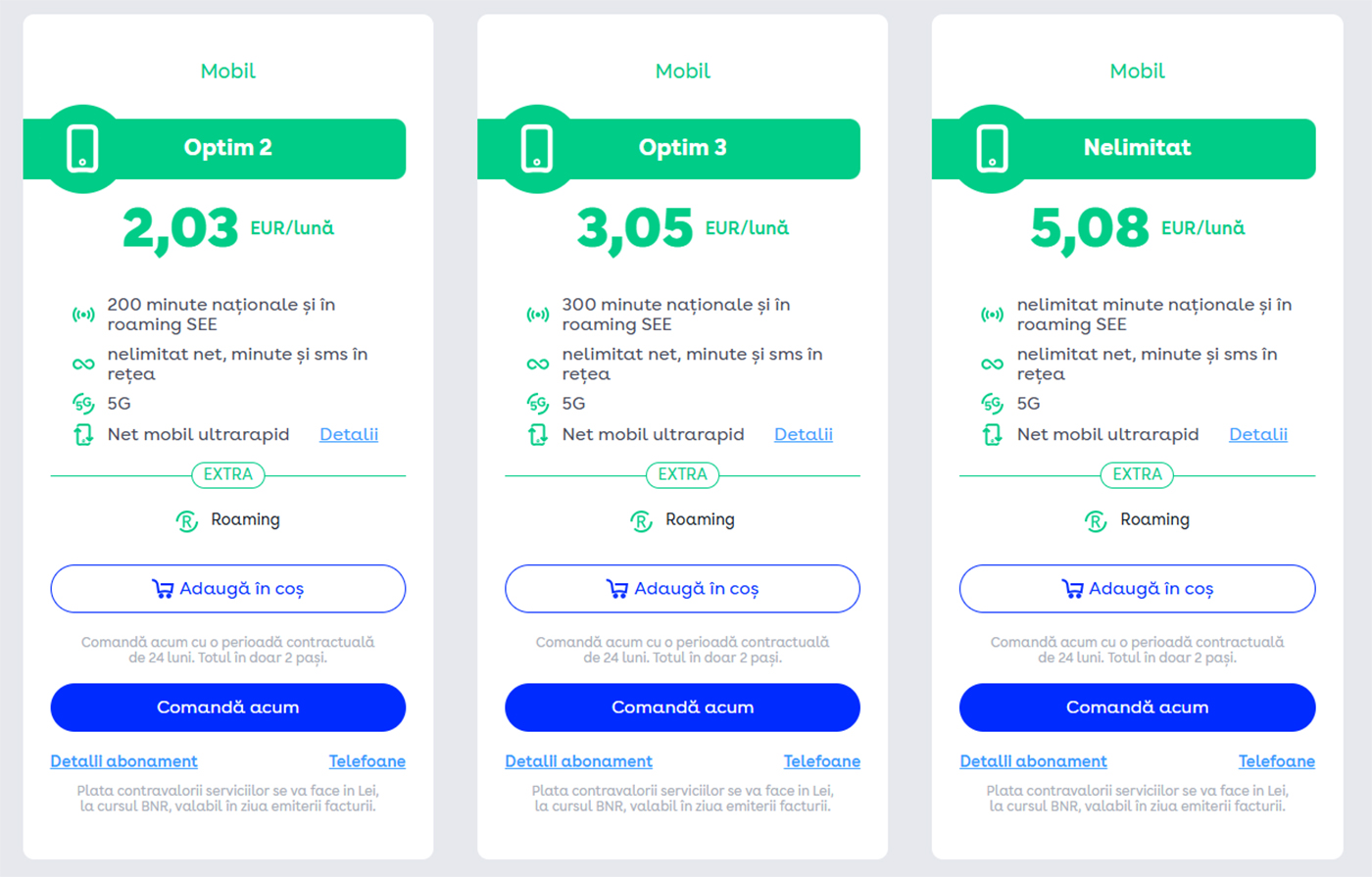Click the Roaming icon in Nelimitat card

tap(1096, 521)
